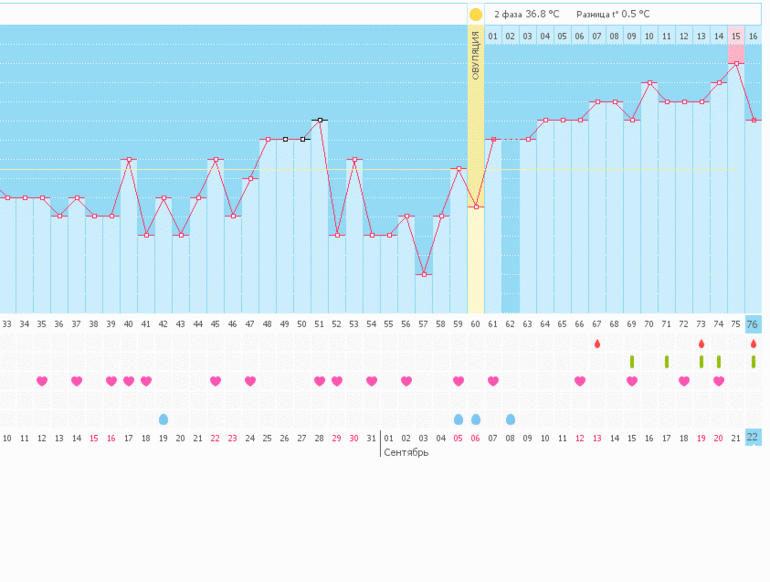This screenshot has height=582, width=770.
Task: Select pink-highlighted phase day 15 header
Action: [x=736, y=36]
